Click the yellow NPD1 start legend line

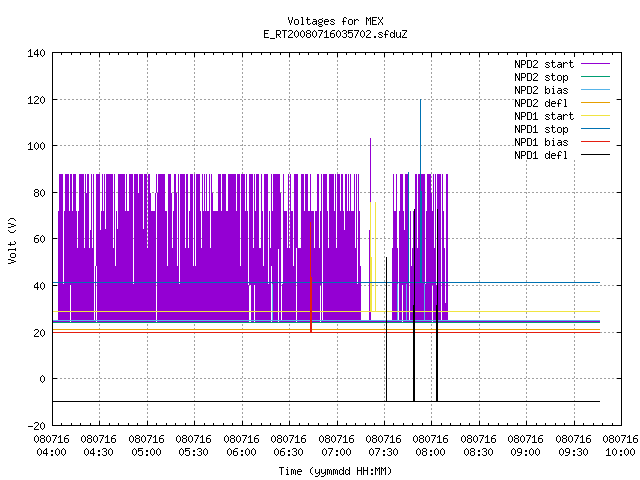596,116
